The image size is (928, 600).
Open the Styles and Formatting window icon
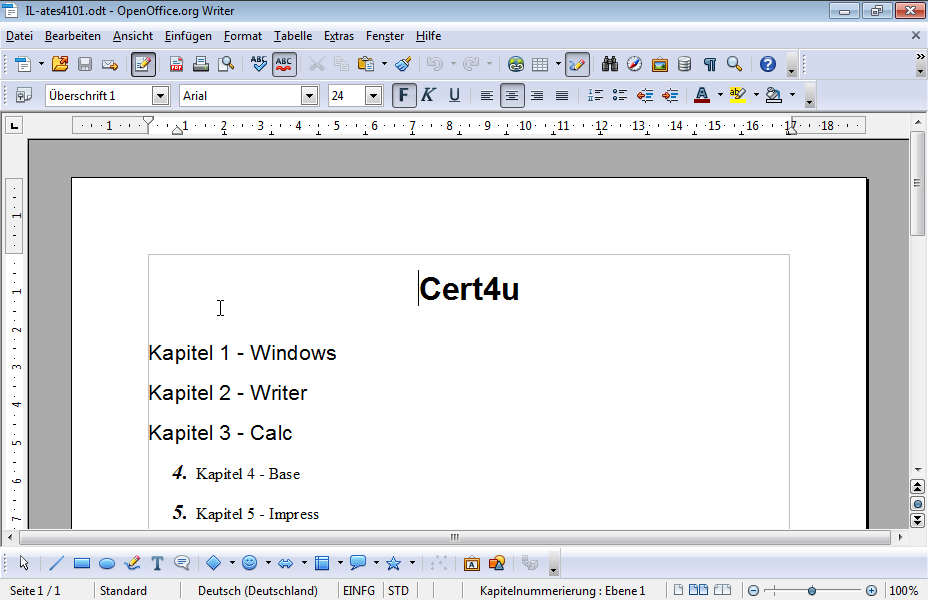(x=24, y=95)
